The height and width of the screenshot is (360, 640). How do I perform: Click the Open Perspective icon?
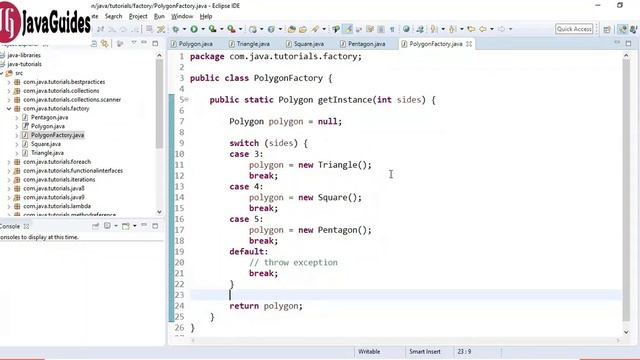607,29
